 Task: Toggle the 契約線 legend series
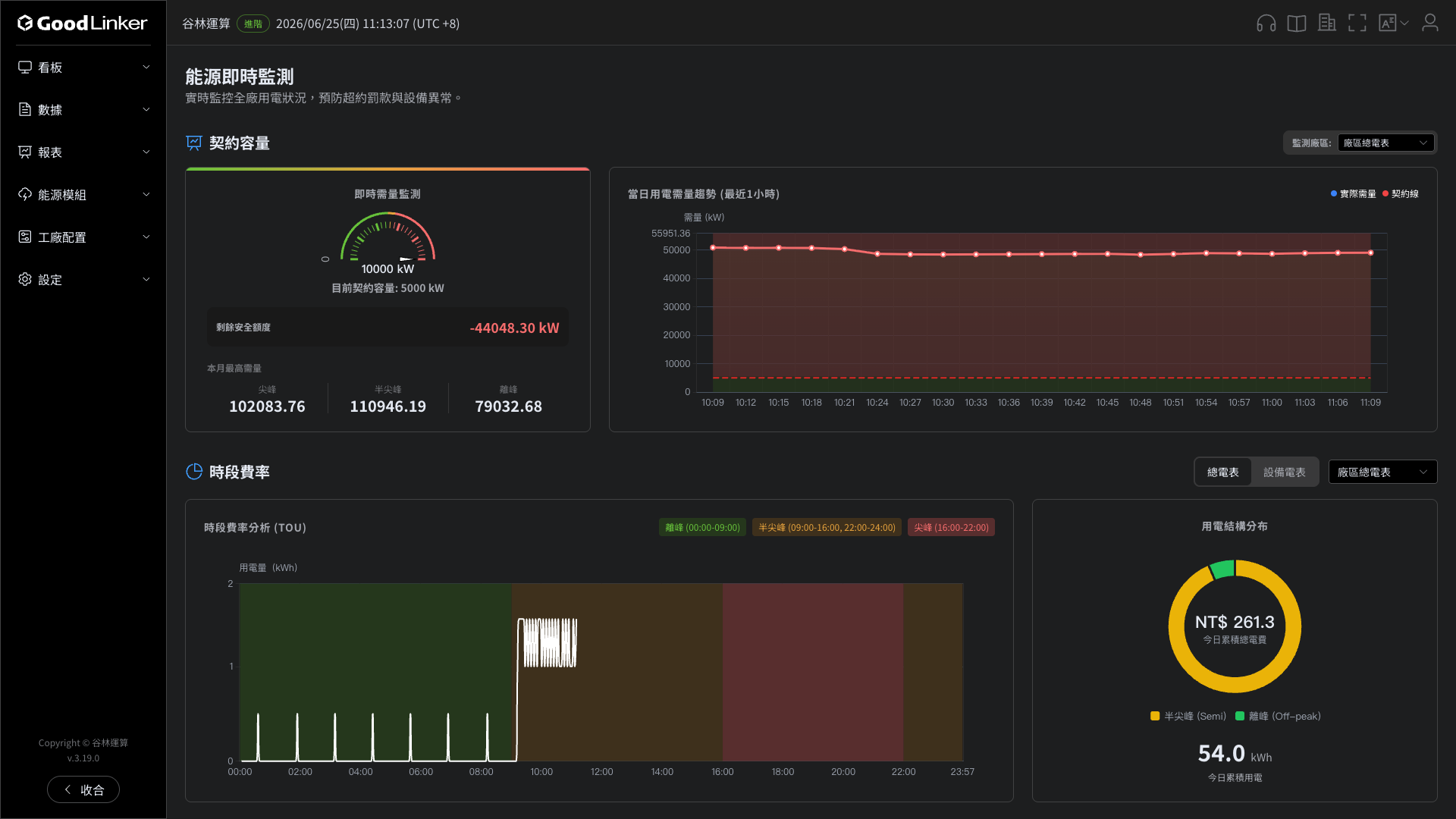pyautogui.click(x=1401, y=194)
